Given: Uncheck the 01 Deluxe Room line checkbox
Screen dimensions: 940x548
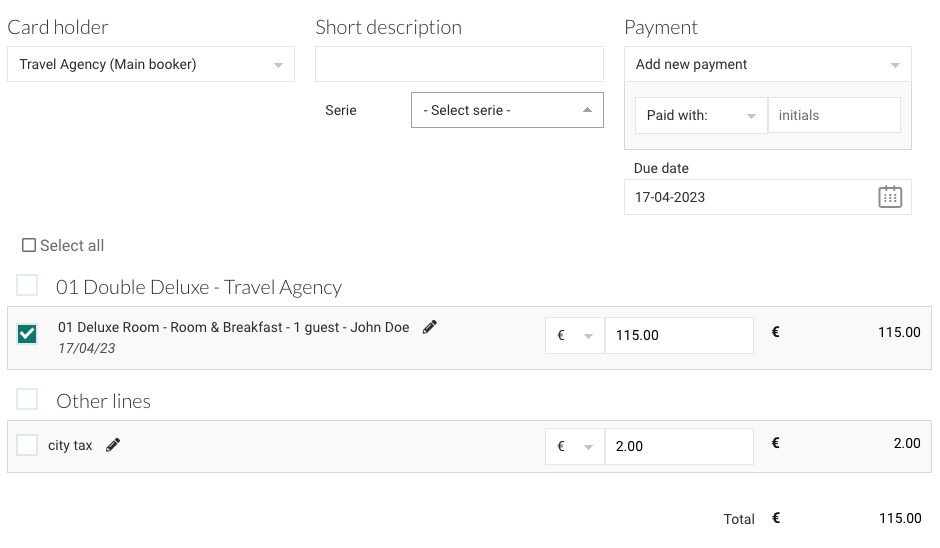Looking at the screenshot, I should (27, 334).
